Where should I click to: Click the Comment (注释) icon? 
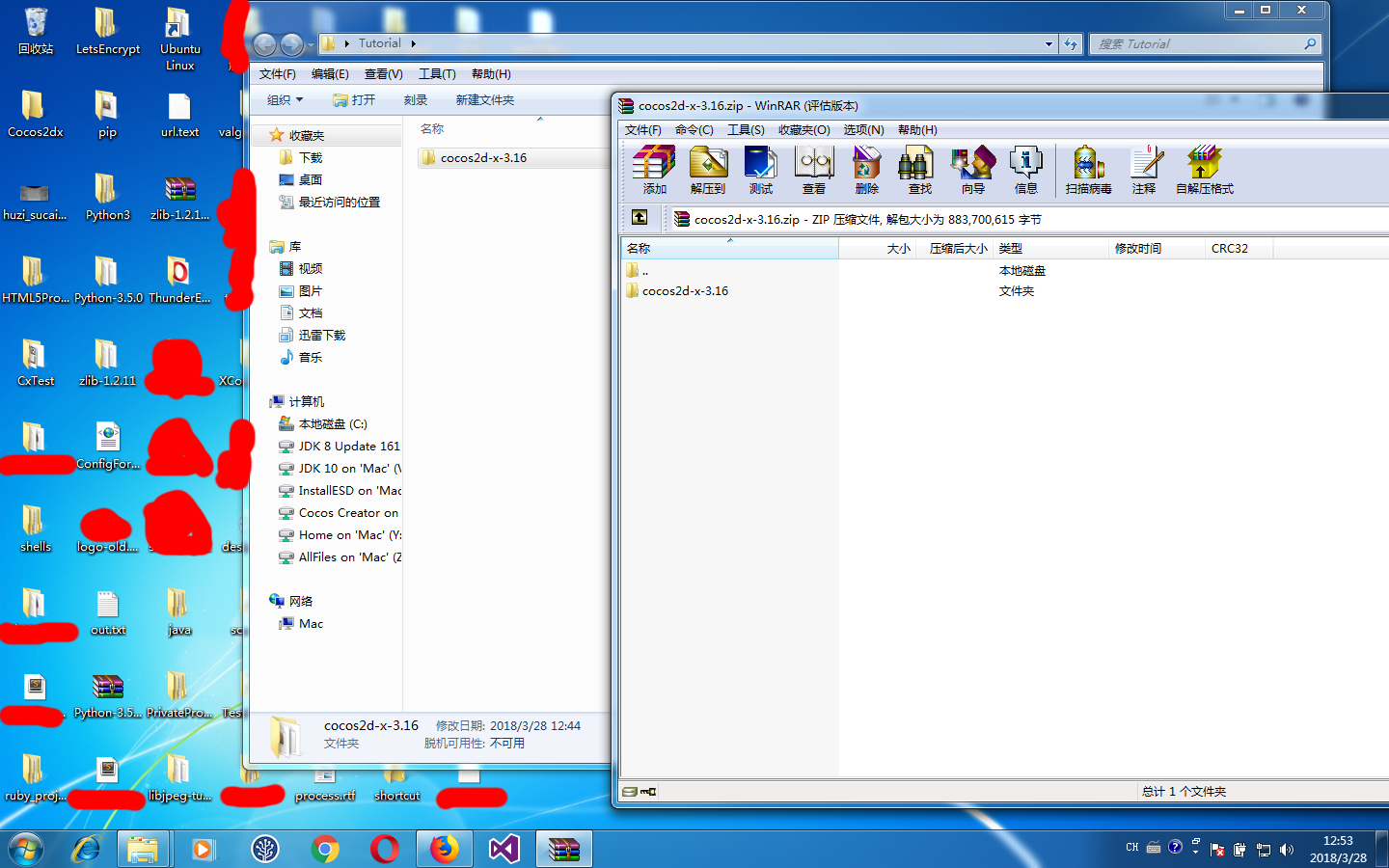1144,170
